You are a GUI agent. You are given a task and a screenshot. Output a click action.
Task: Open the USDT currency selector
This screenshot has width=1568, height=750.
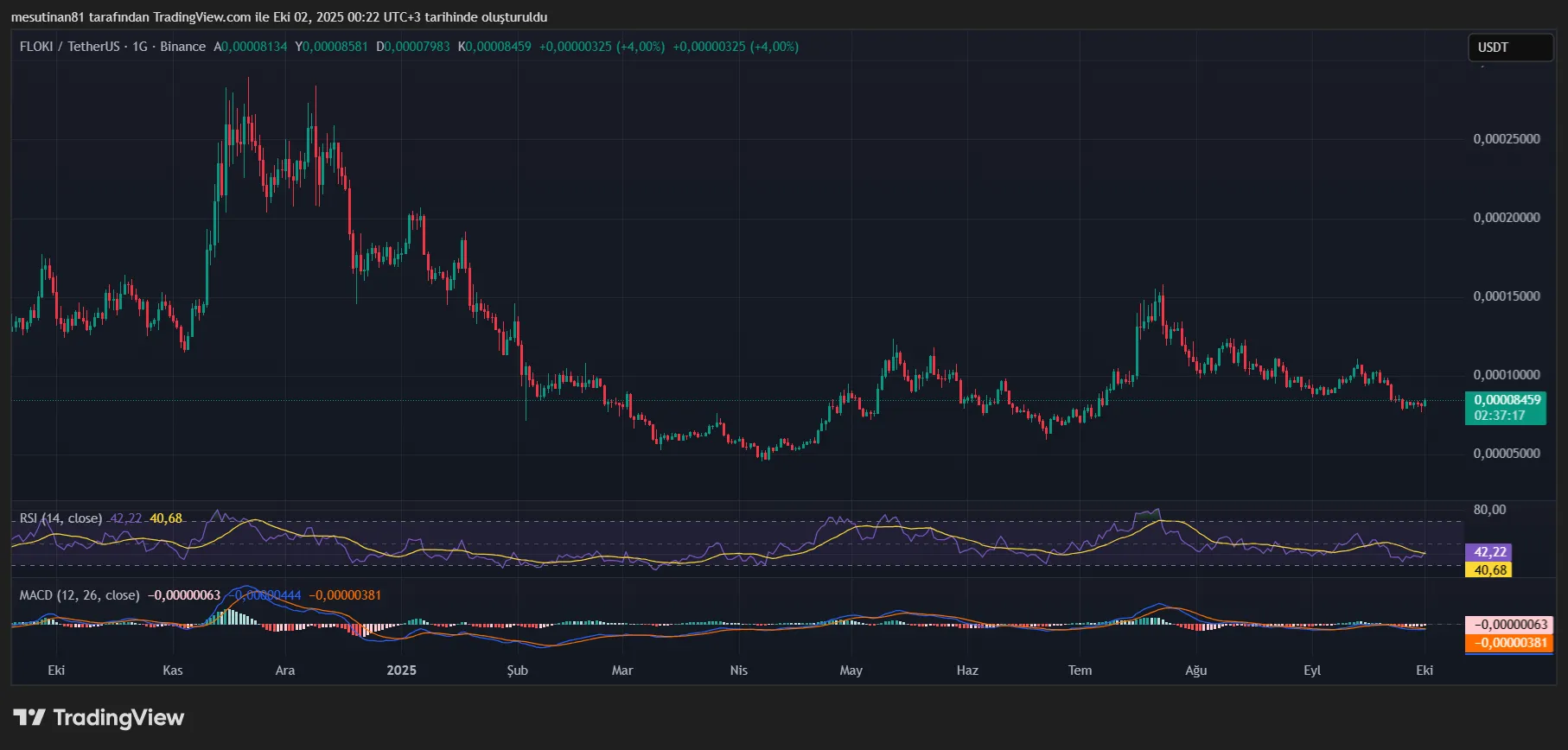pyautogui.click(x=1509, y=48)
